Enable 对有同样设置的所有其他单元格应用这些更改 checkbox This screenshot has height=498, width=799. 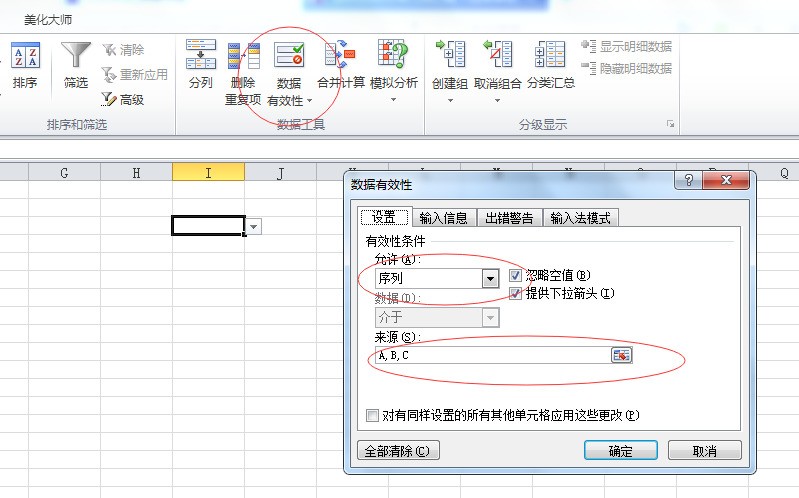[x=372, y=415]
